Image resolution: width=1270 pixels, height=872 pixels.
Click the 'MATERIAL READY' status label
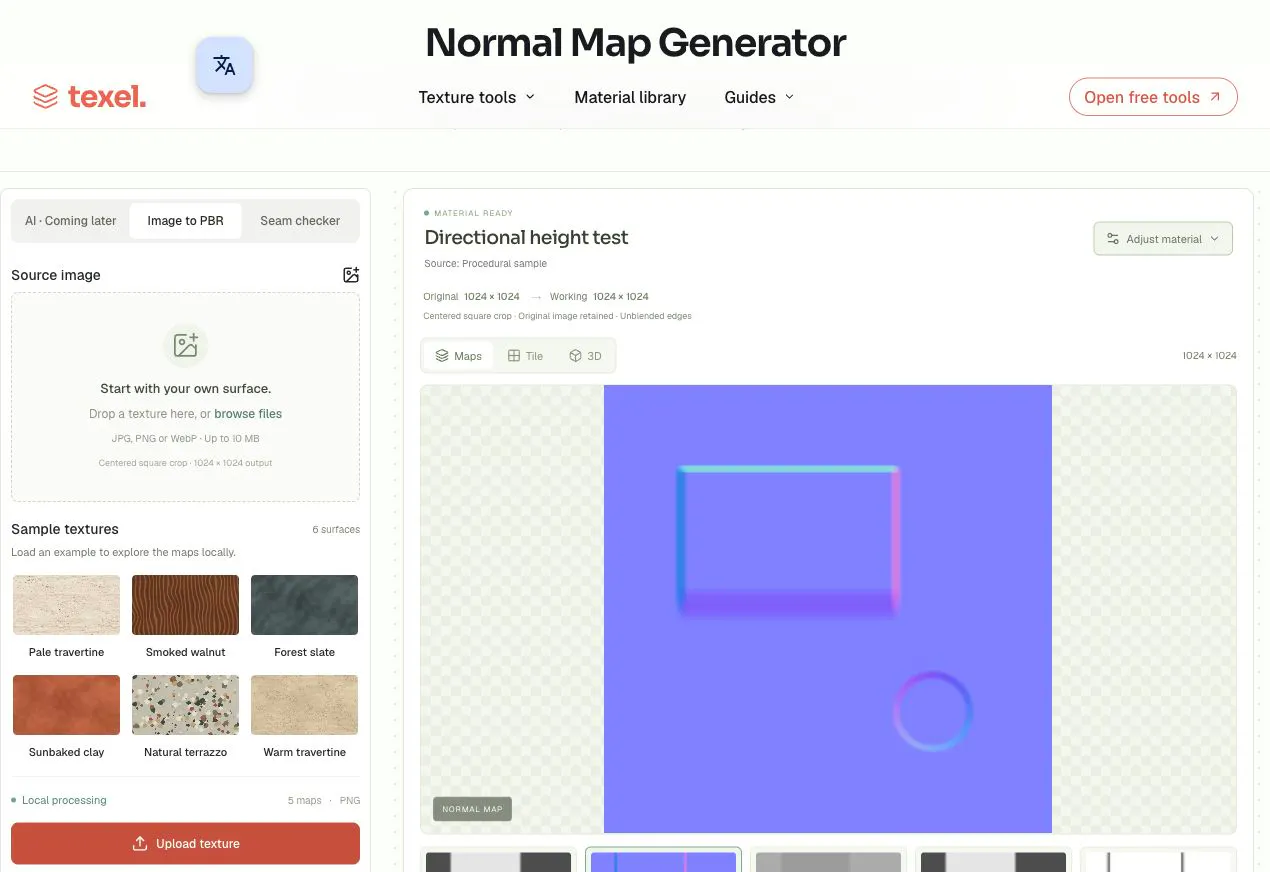(473, 213)
